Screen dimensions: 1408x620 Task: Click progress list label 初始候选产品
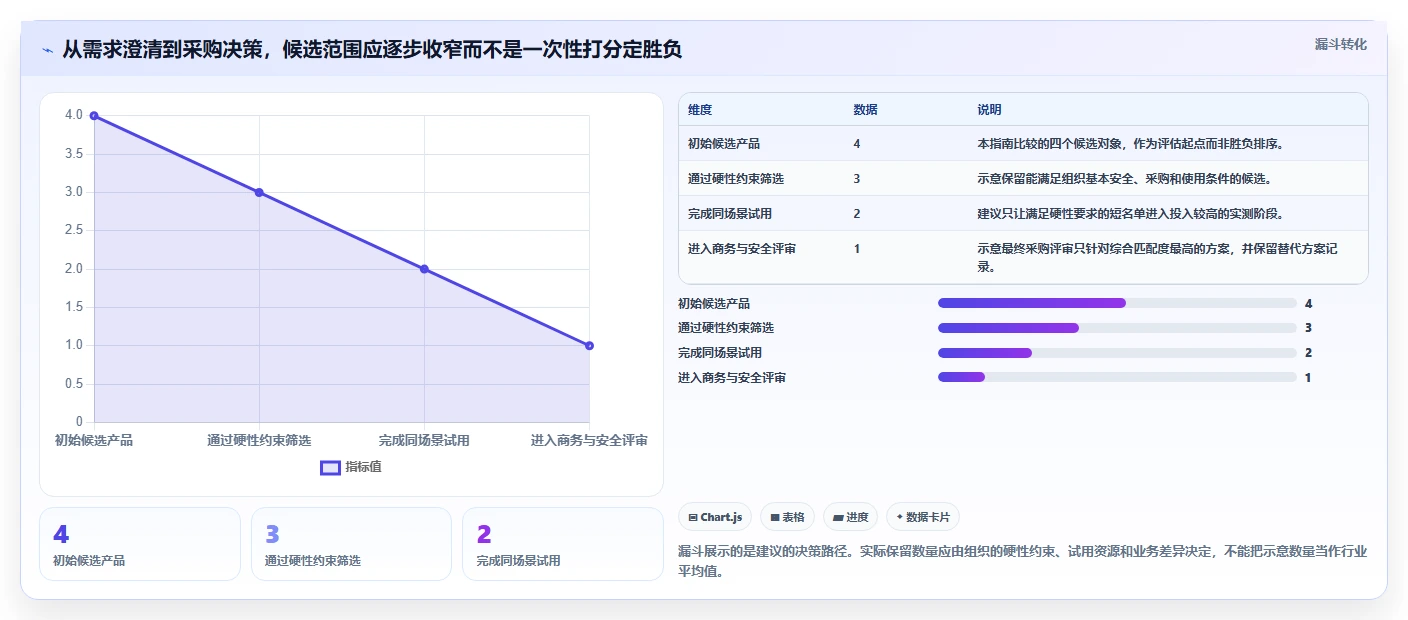(714, 303)
